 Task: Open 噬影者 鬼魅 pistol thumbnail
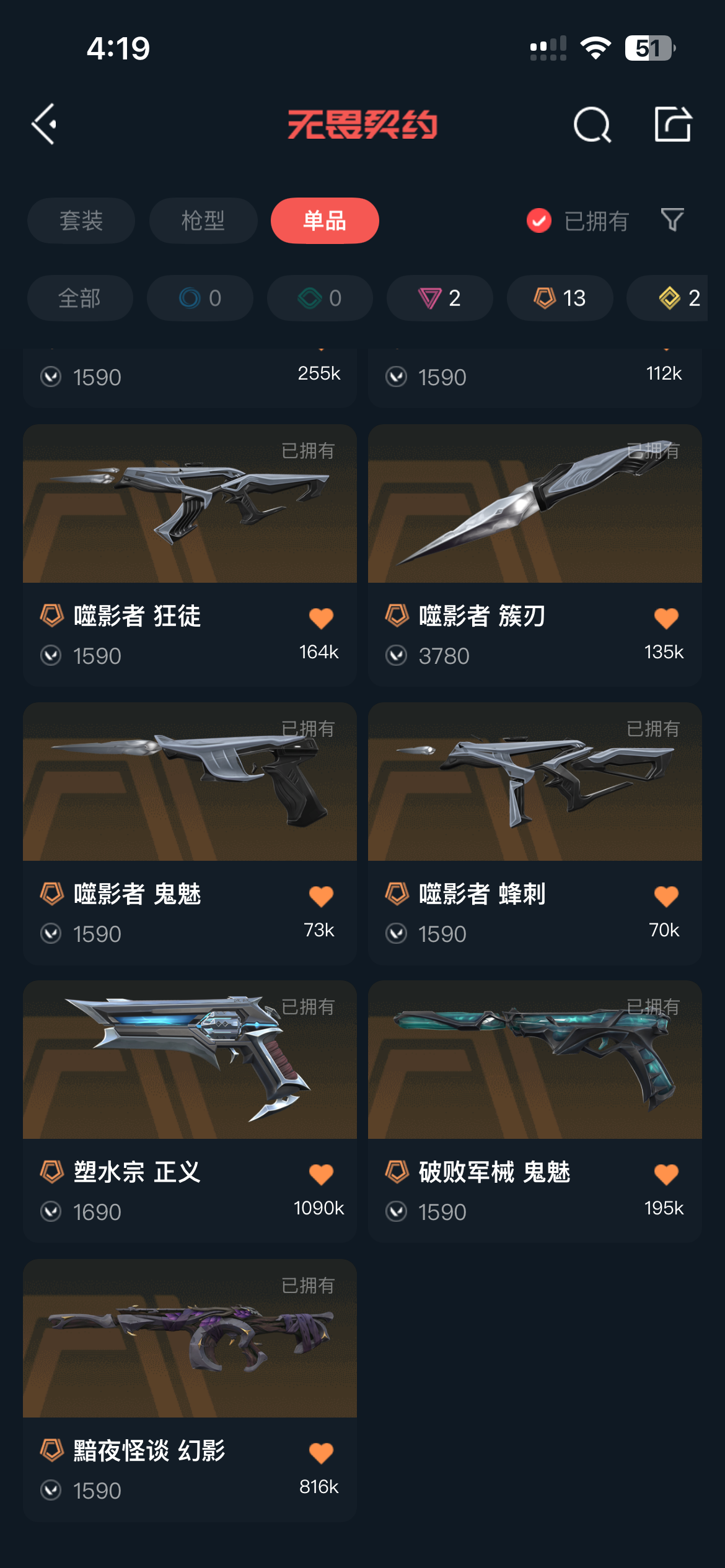(190, 782)
